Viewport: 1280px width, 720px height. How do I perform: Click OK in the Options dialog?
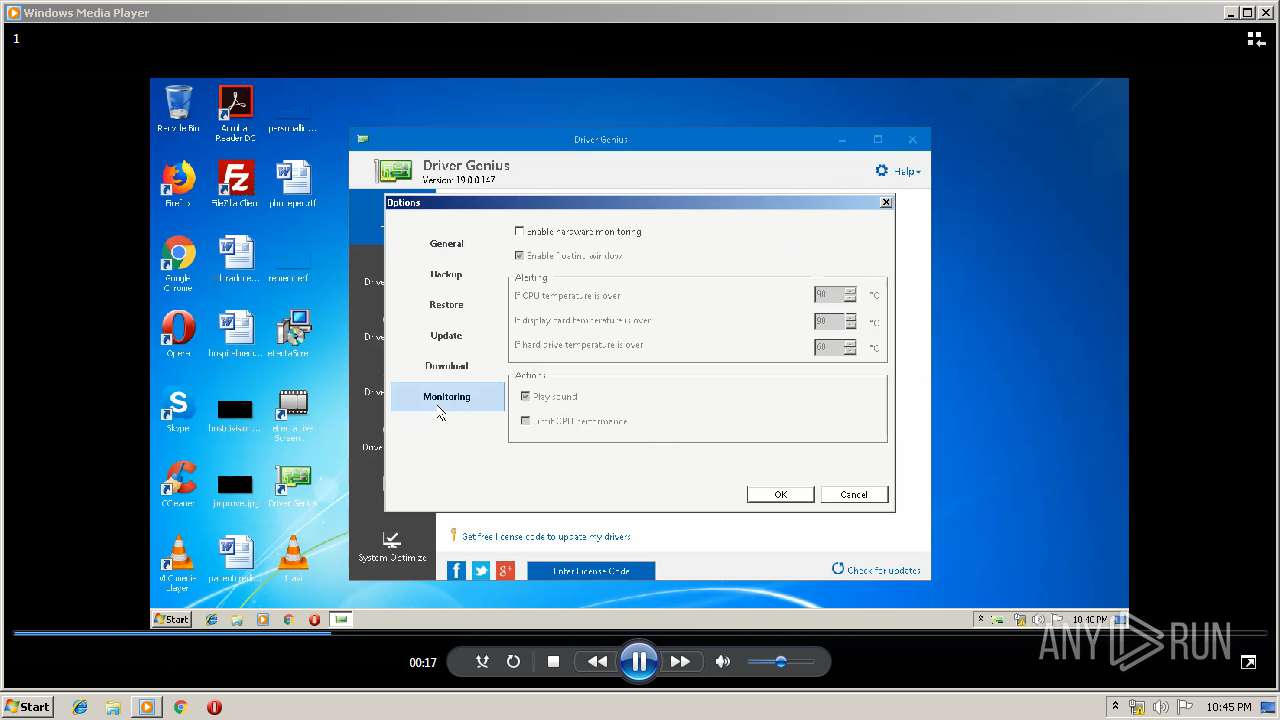(780, 495)
